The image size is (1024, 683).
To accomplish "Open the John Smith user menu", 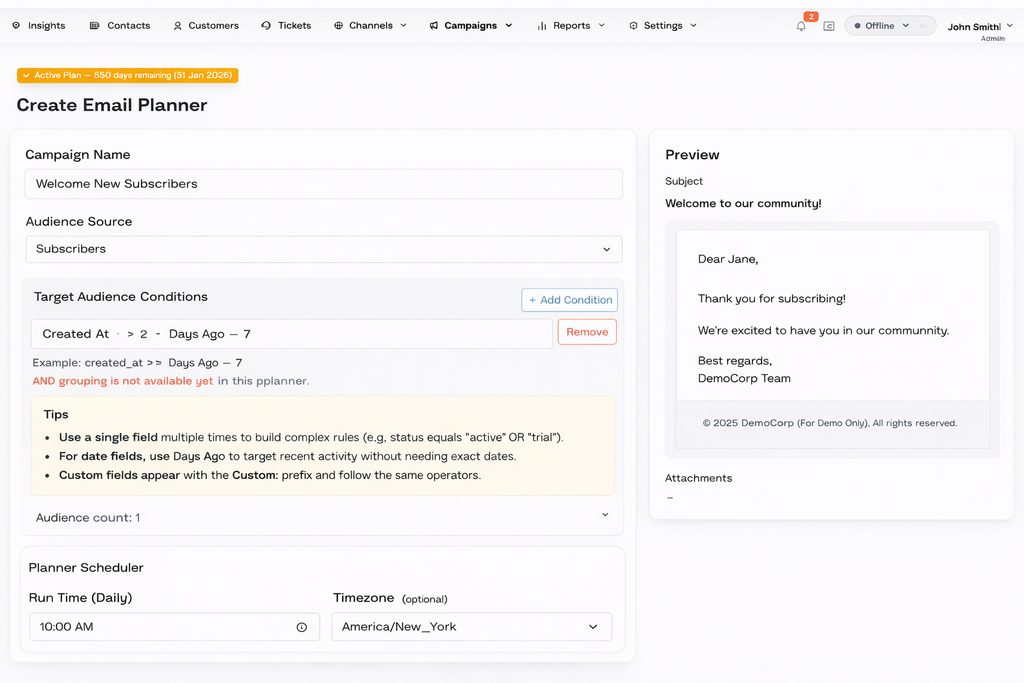I will [x=980, y=27].
